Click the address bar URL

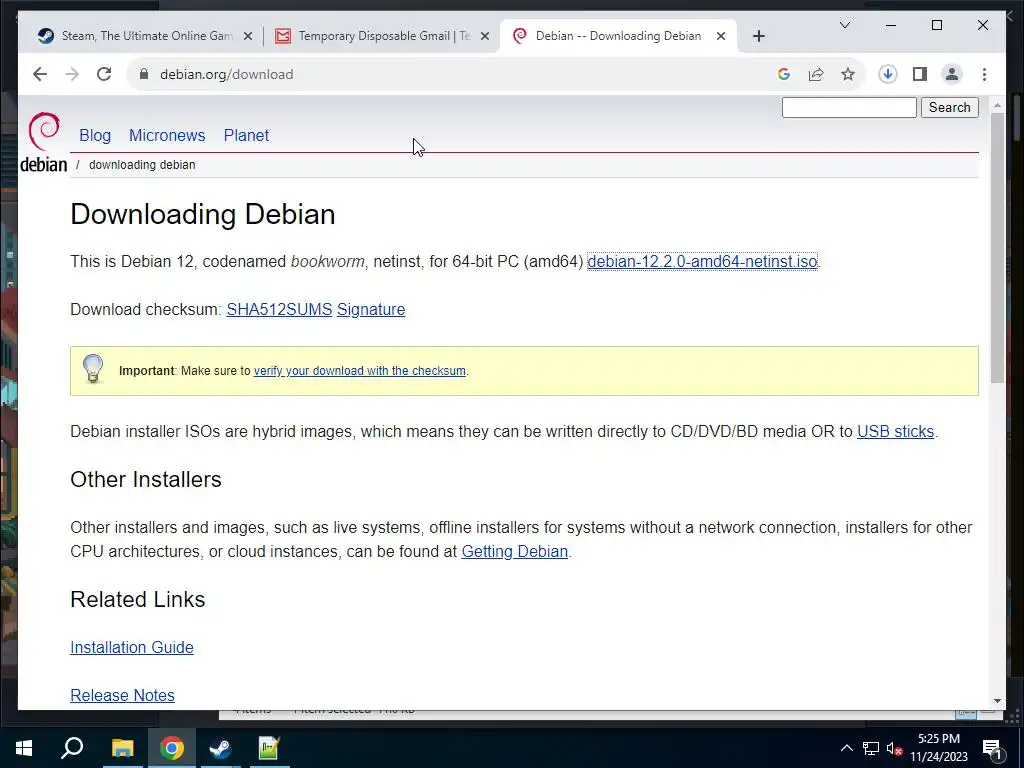pos(227,74)
